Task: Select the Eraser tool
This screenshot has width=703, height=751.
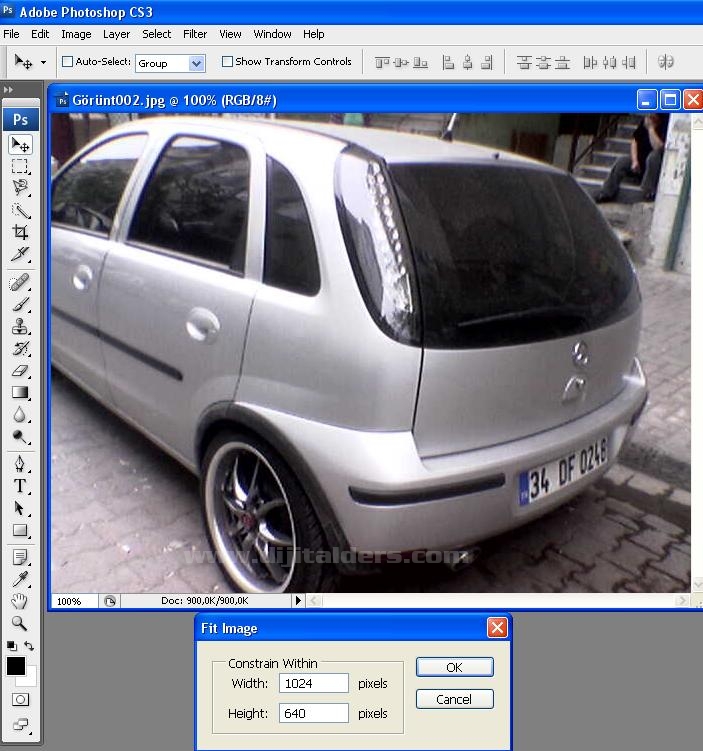Action: coord(20,371)
